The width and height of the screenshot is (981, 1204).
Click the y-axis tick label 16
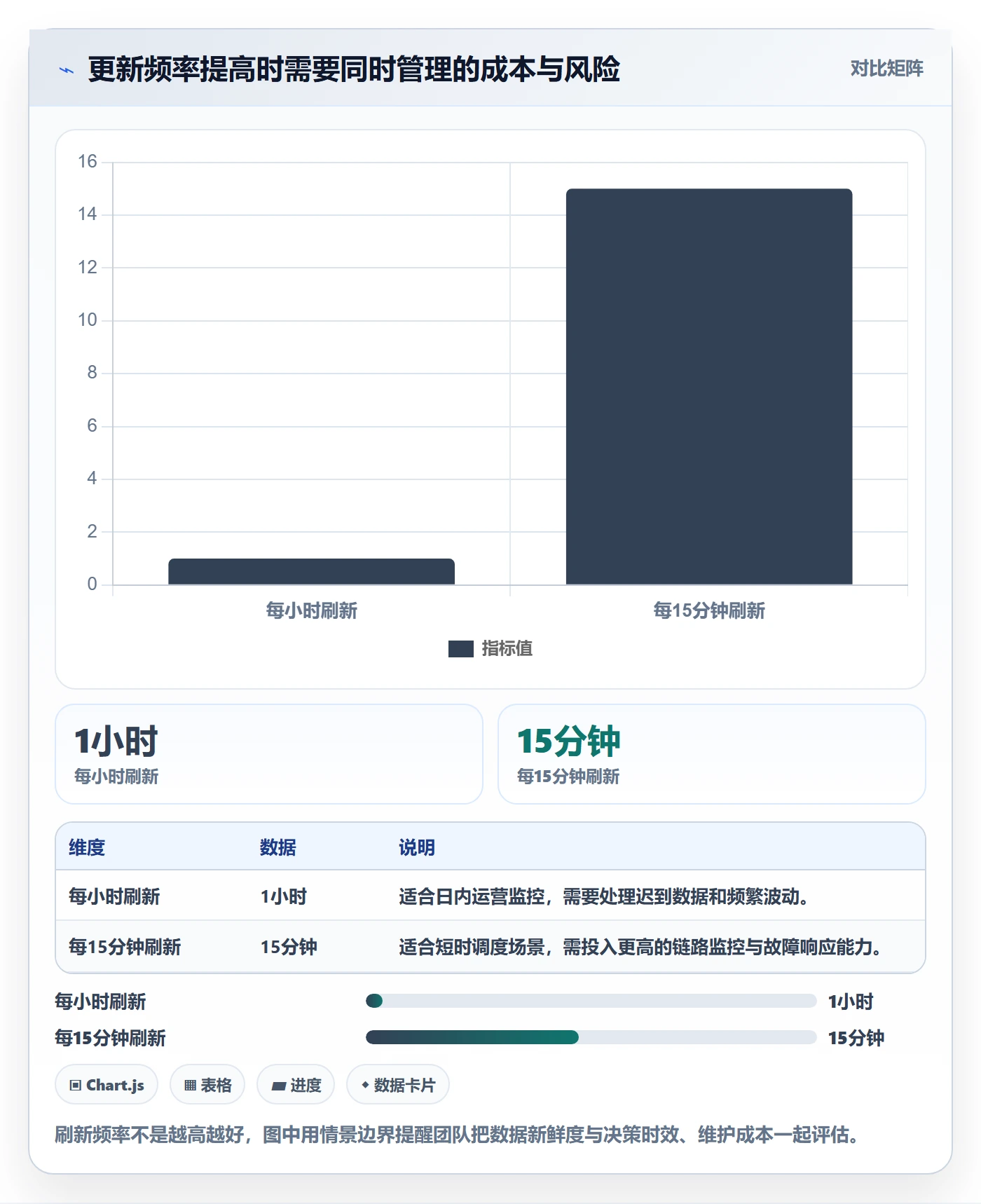[x=87, y=161]
